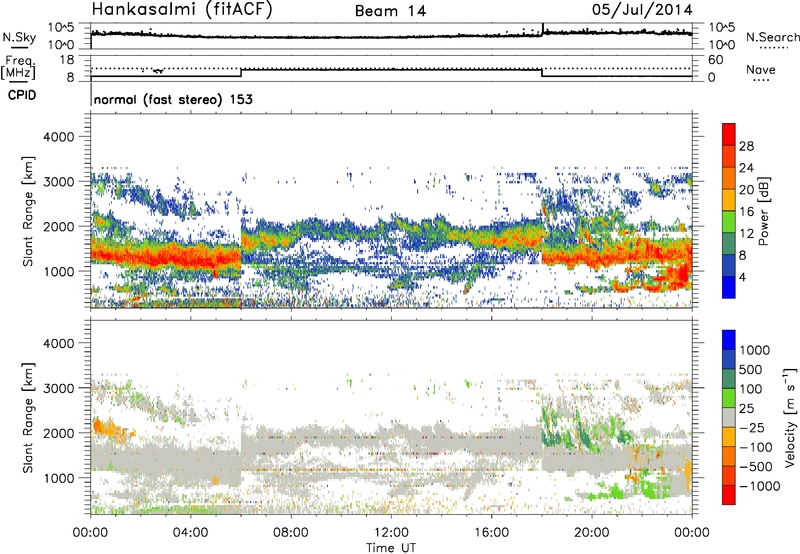The image size is (800, 554).
Task: Select the light green Velocity color bar segment
Action: pyautogui.click(x=729, y=398)
